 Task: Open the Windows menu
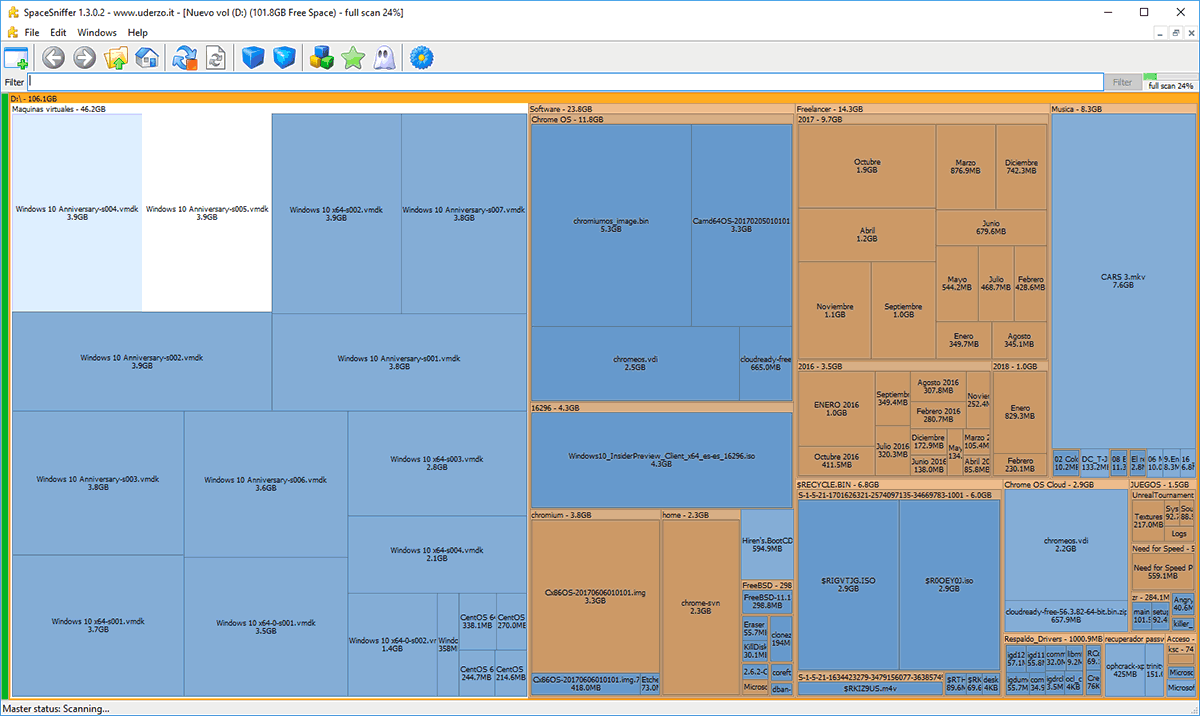[x=97, y=32]
